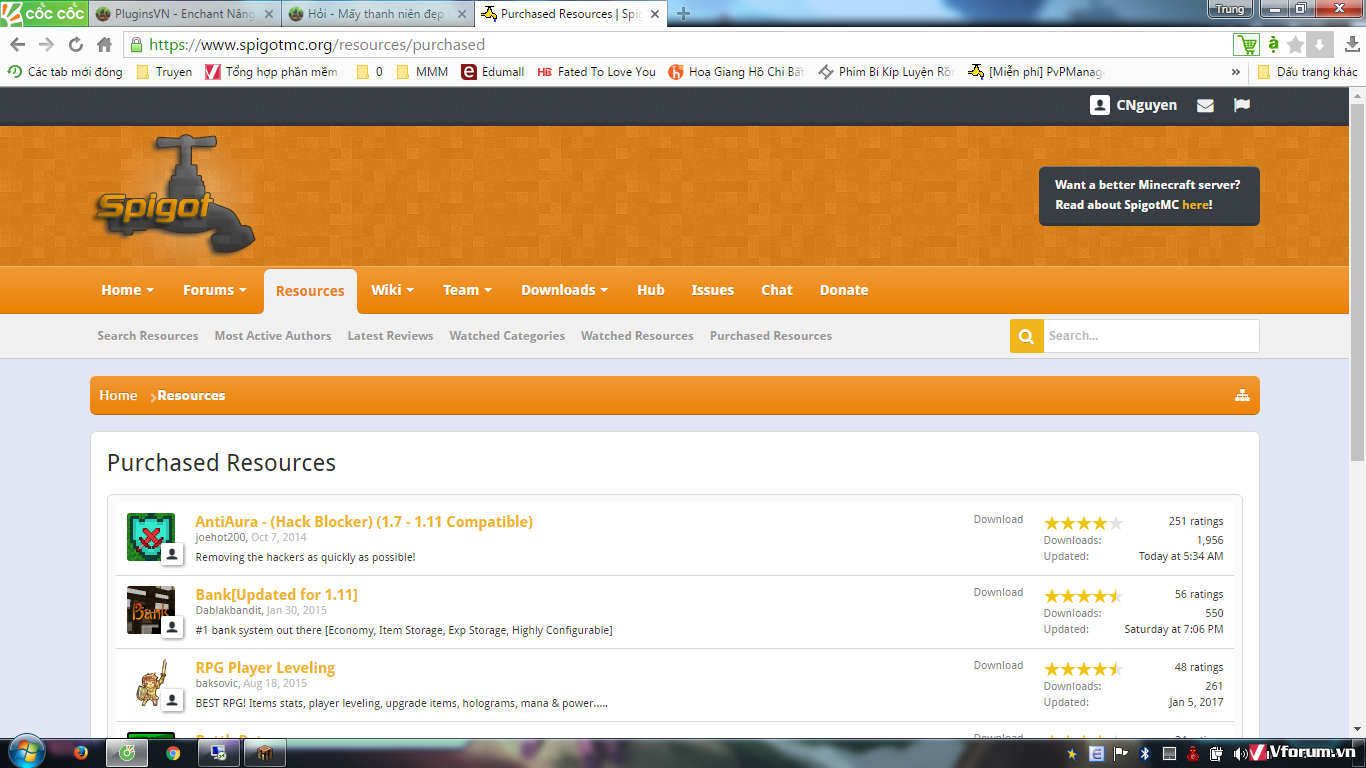The width and height of the screenshot is (1366, 768).
Task: Download the RPG Player Leveling resource
Action: 998,665
